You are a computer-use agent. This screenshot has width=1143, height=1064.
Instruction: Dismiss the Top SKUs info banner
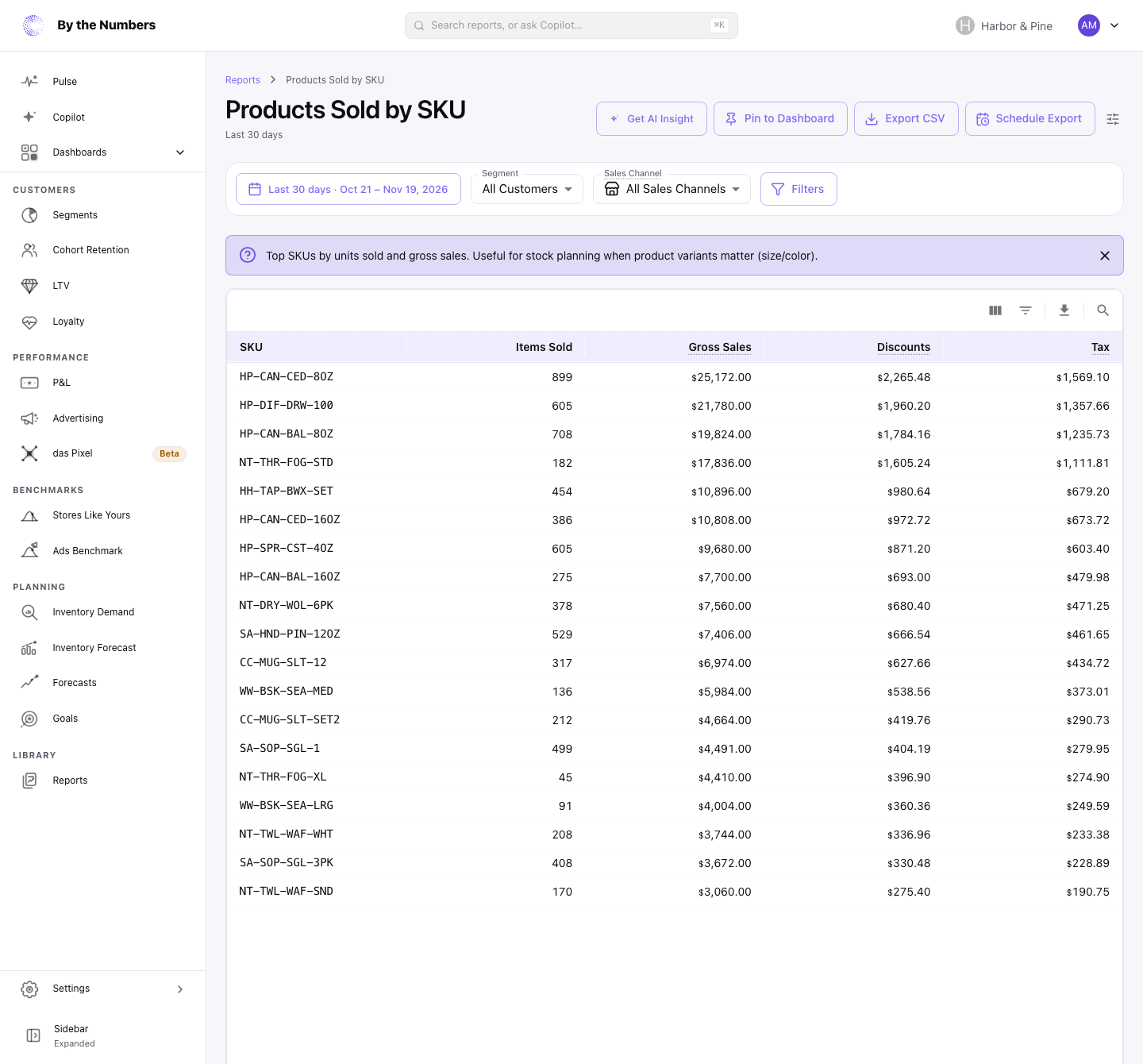click(1105, 256)
